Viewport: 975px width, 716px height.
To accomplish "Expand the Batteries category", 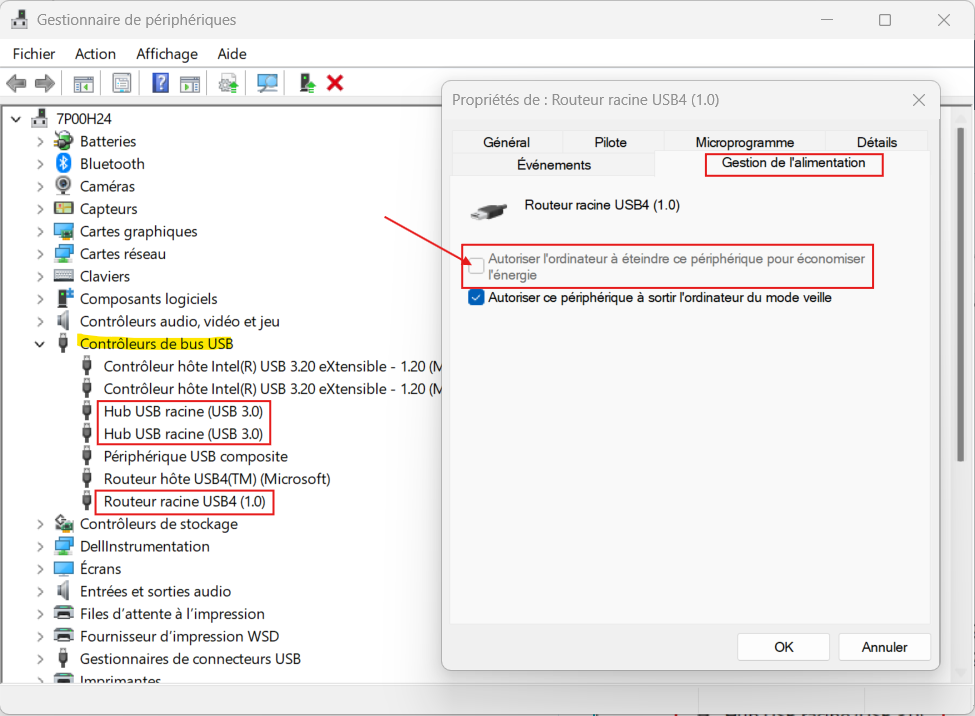I will (x=41, y=142).
